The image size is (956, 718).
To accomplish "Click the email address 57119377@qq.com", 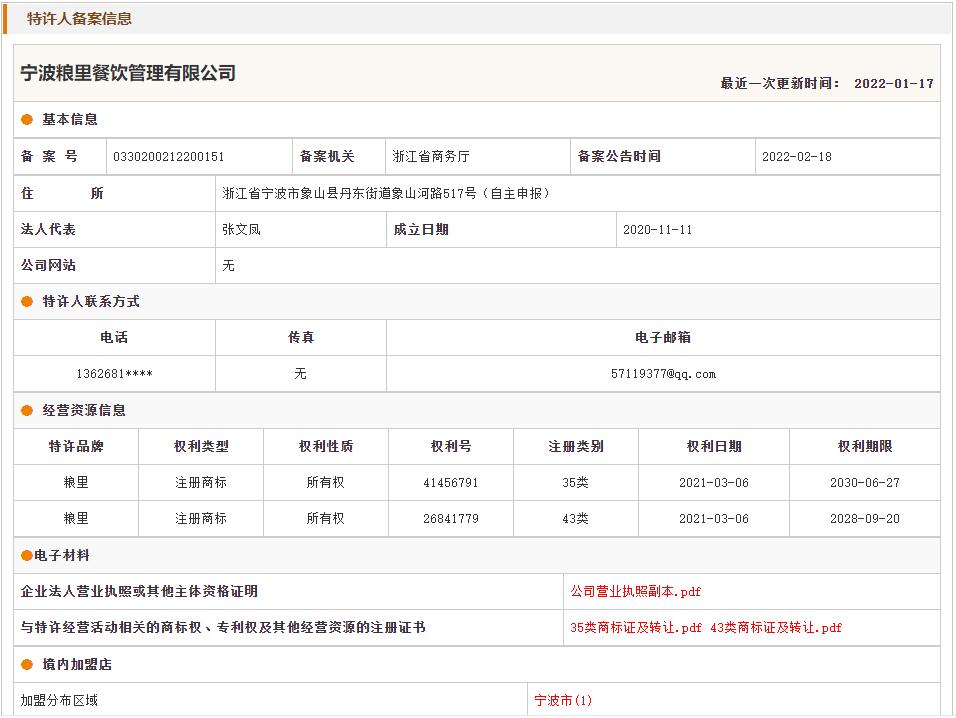I will pos(663,374).
